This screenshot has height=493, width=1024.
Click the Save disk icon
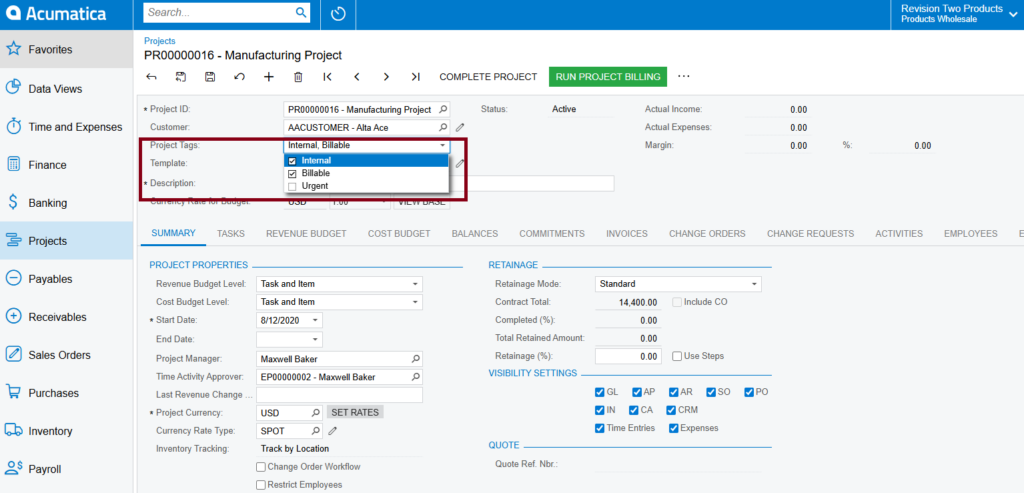[x=210, y=76]
